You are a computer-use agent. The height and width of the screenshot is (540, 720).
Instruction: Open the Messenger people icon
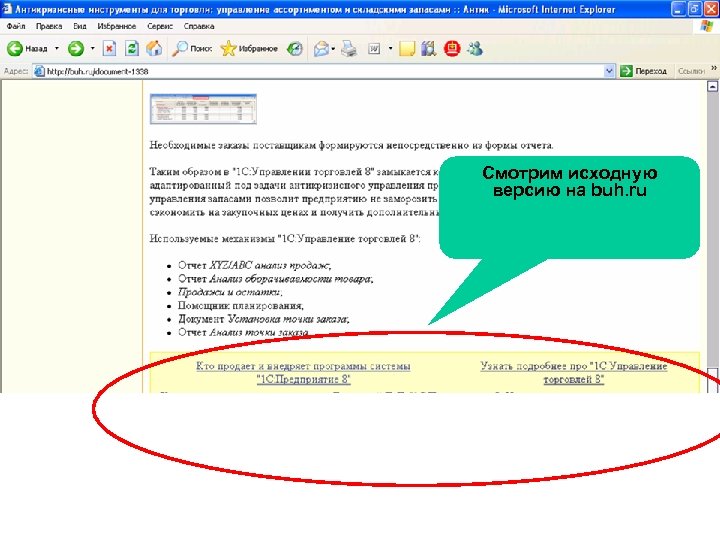pos(475,48)
